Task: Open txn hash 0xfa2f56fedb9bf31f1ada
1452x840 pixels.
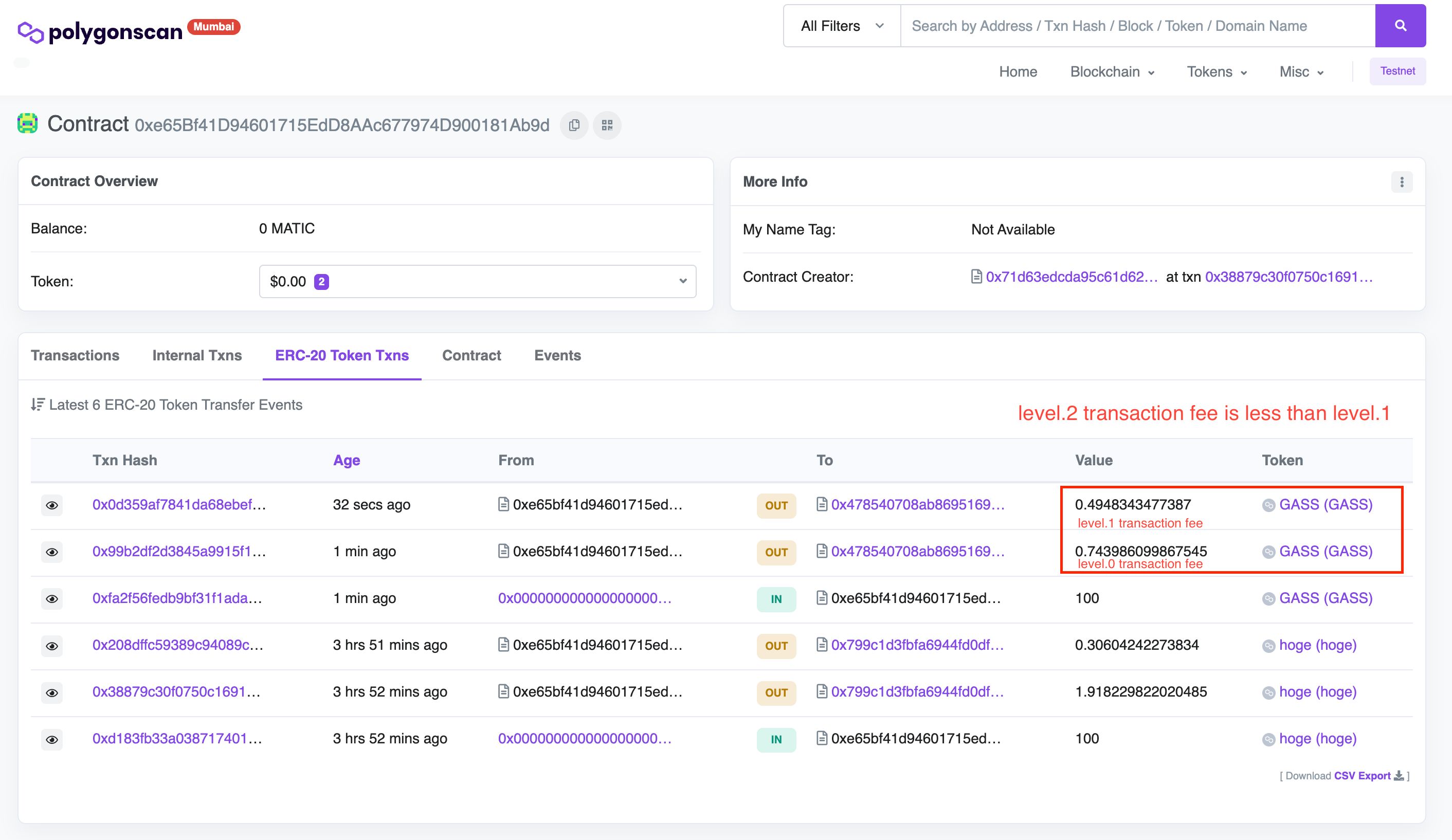Action: [177, 598]
